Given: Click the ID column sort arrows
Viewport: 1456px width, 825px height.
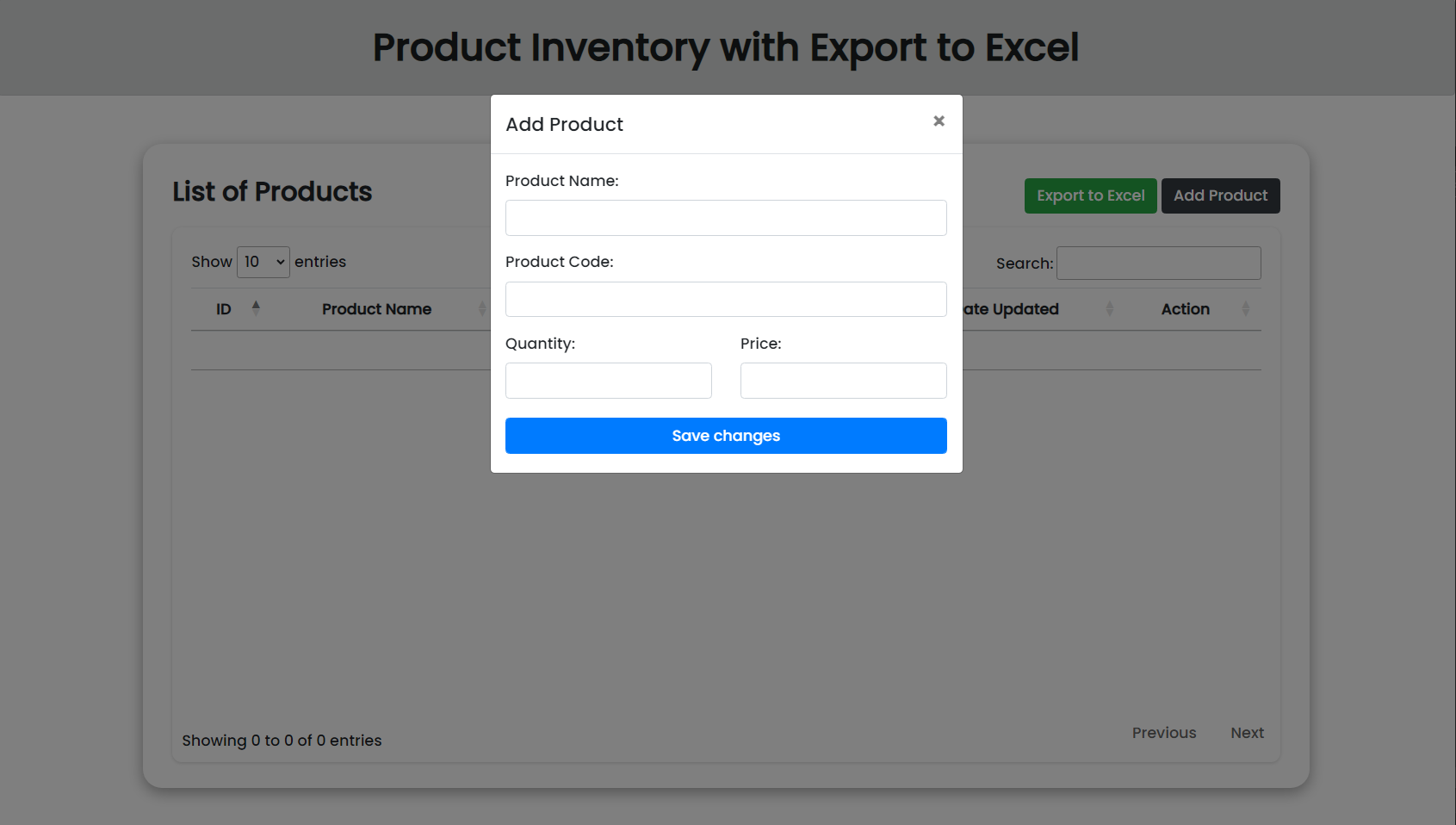Looking at the screenshot, I should [x=256, y=308].
